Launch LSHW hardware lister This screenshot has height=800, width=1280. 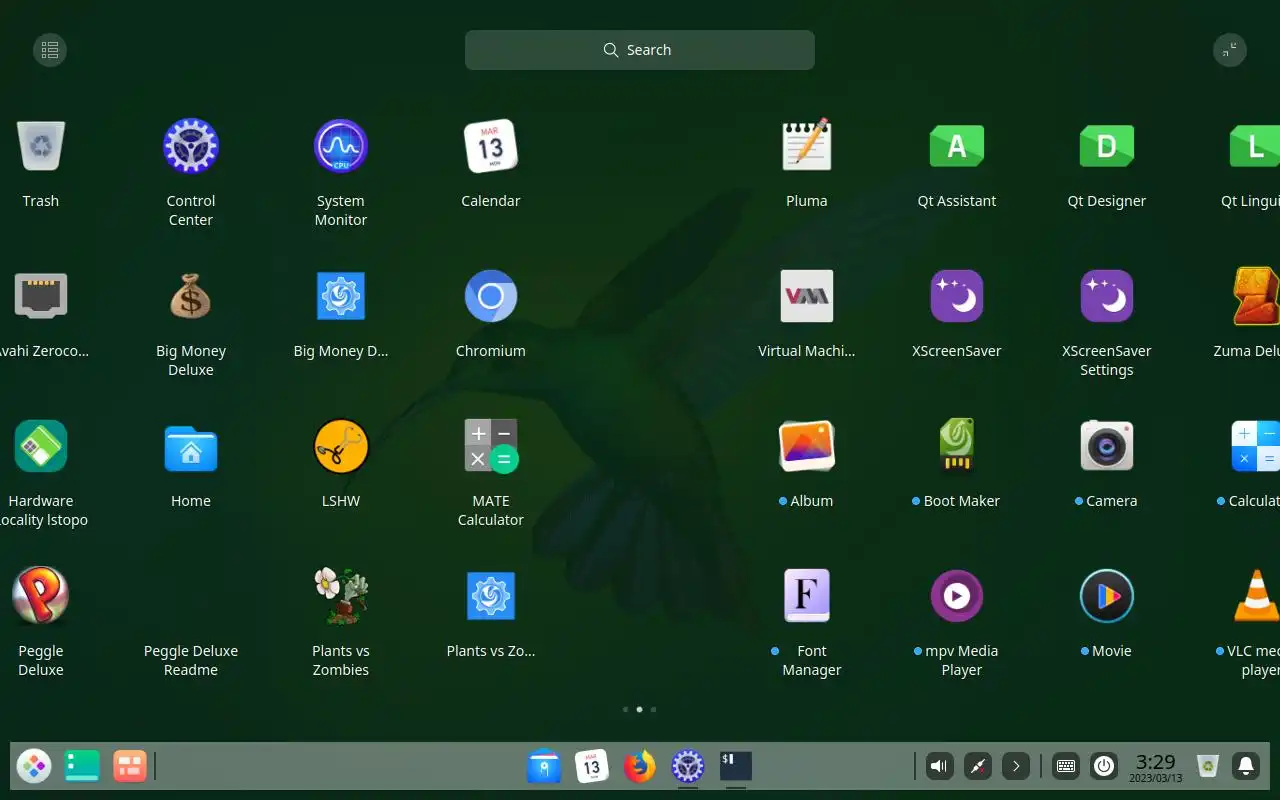coord(341,446)
